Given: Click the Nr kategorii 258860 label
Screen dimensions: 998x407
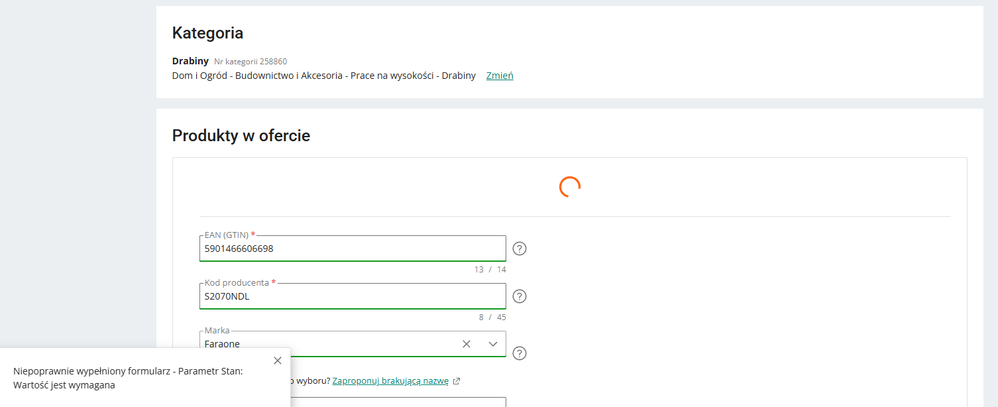Looking at the screenshot, I should [x=250, y=62].
